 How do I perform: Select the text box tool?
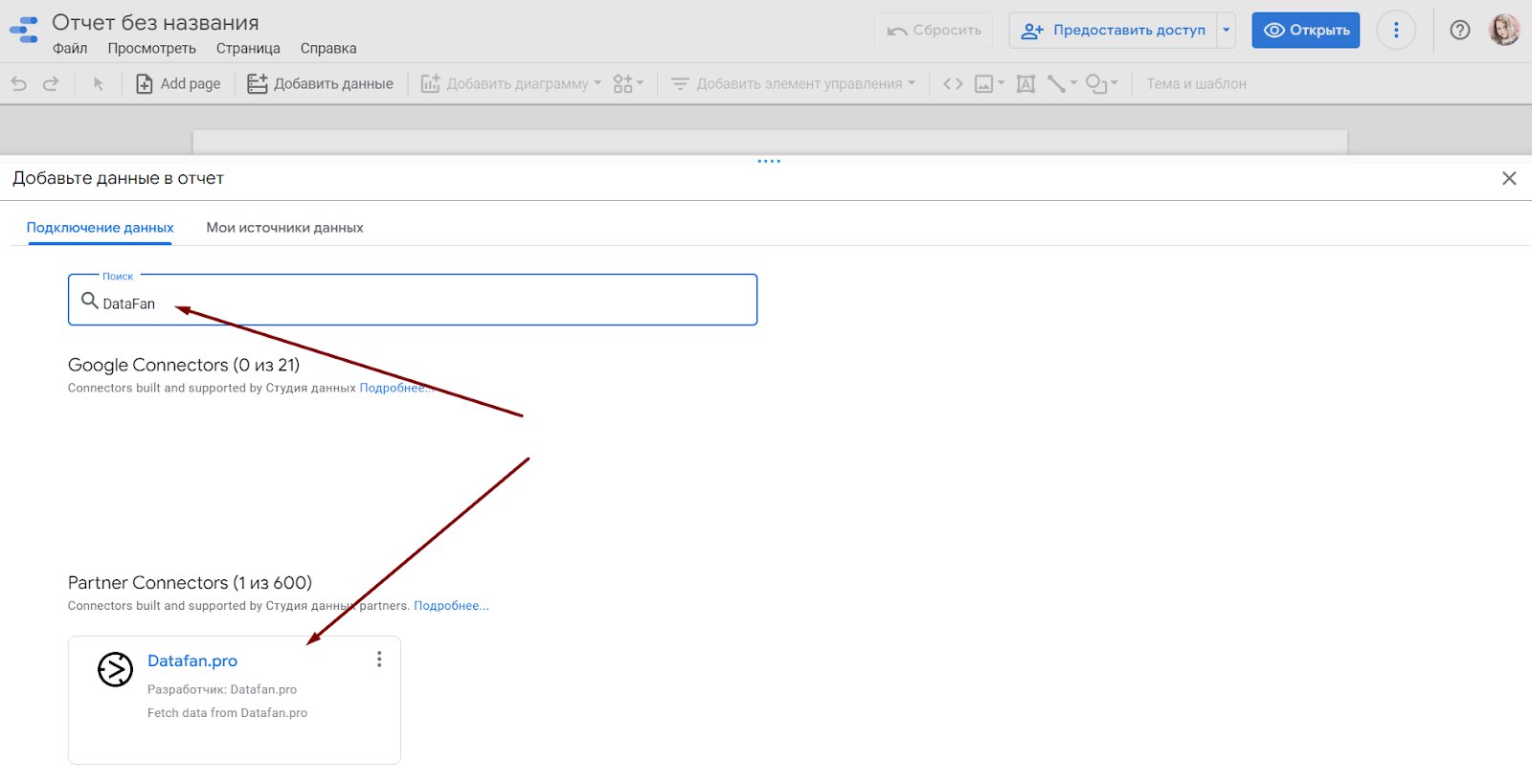(1025, 84)
